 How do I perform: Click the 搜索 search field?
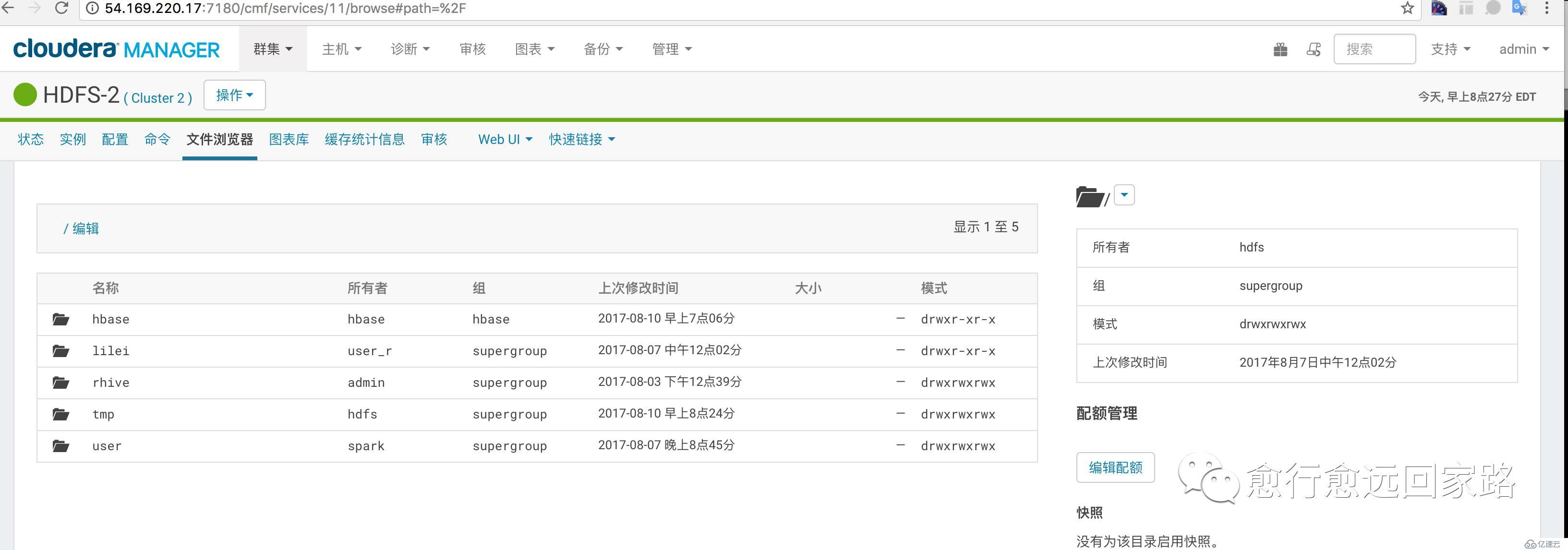point(1375,49)
